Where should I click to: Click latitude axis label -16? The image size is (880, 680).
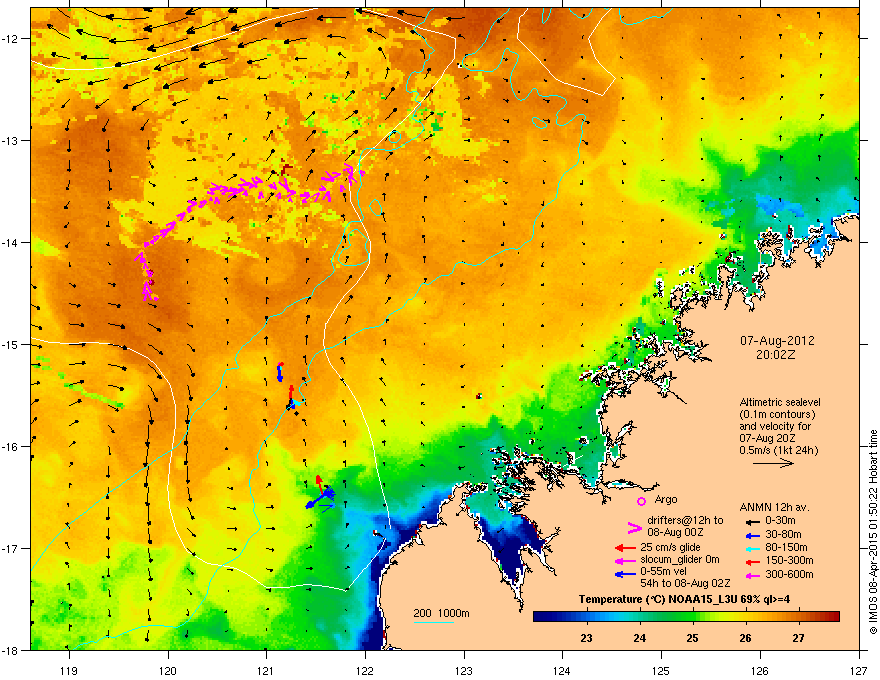tap(10, 446)
